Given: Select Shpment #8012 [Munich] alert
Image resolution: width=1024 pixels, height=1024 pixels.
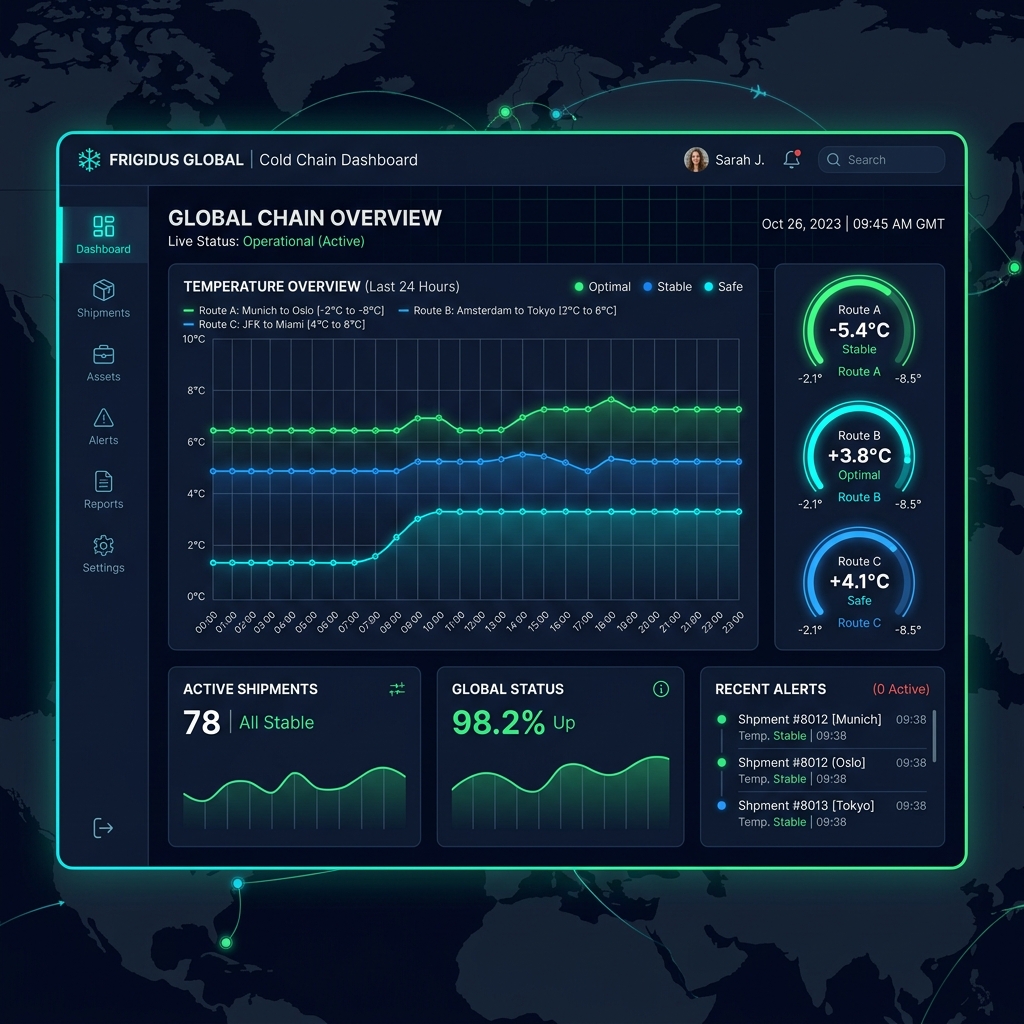Looking at the screenshot, I should (x=822, y=727).
